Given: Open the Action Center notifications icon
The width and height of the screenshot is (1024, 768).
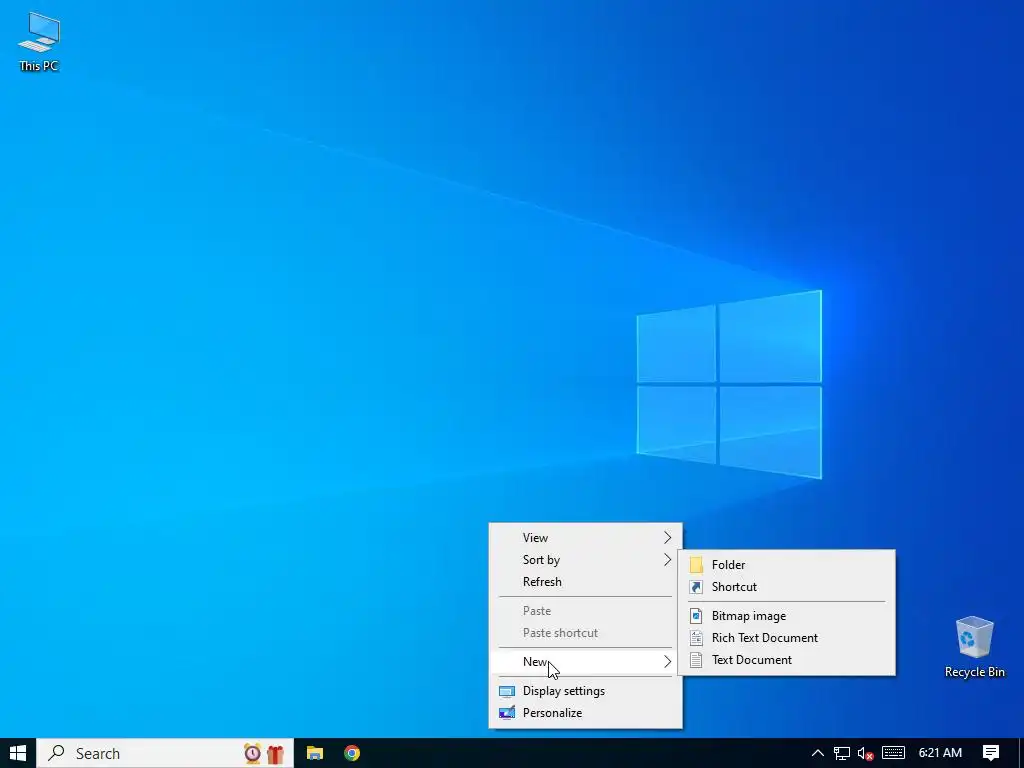Looking at the screenshot, I should (991, 753).
